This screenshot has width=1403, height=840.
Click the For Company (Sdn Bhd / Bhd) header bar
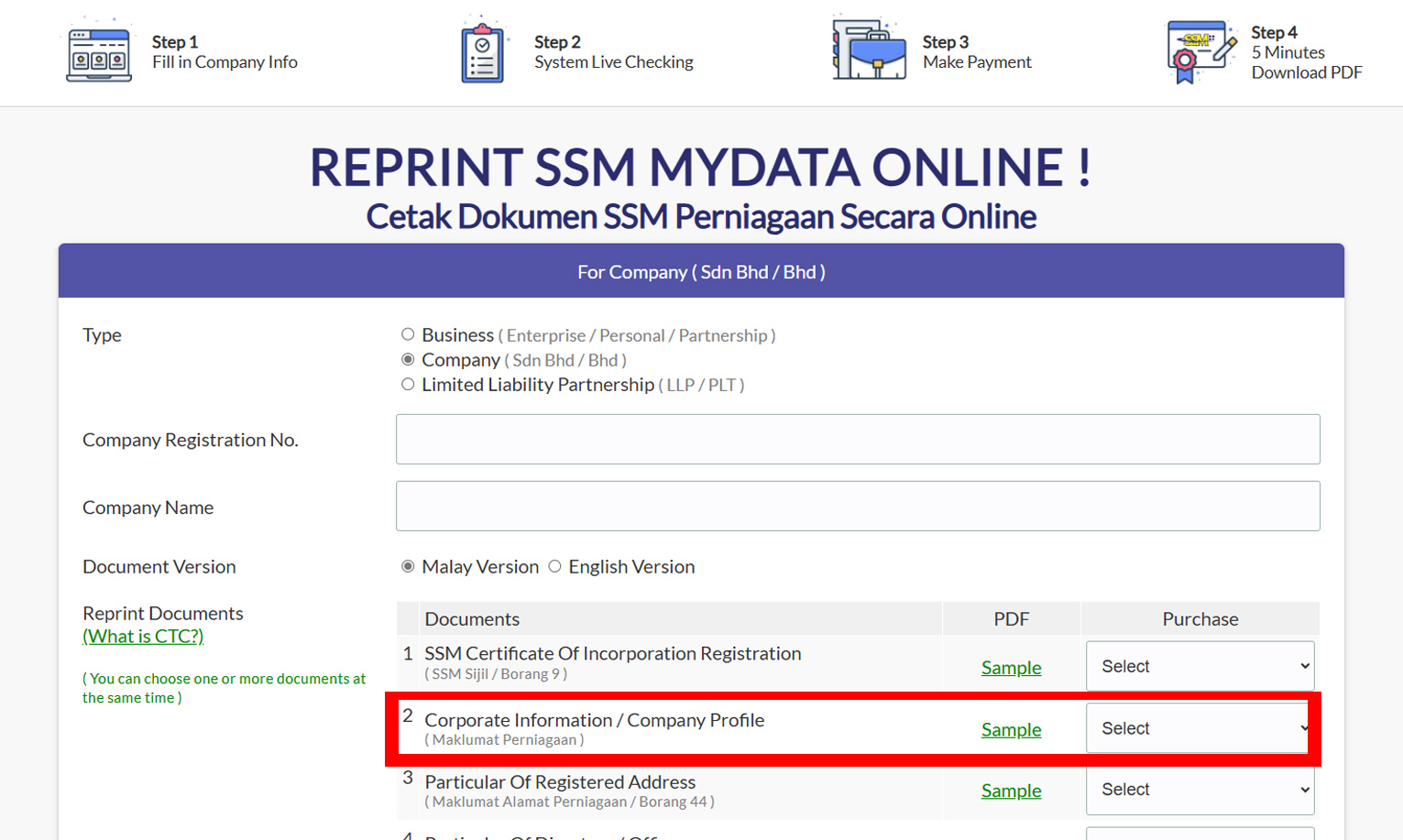click(701, 271)
